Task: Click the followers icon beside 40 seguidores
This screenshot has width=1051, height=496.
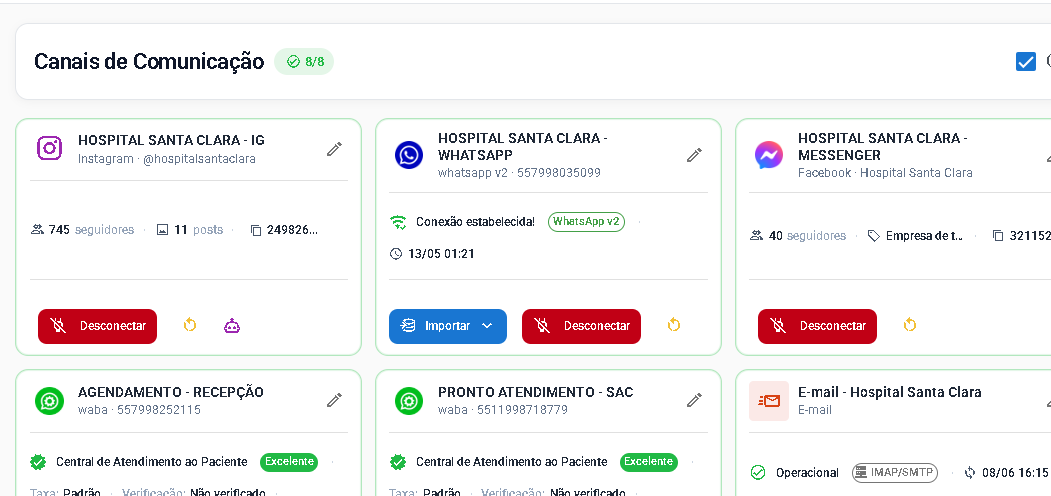Action: tap(757, 236)
